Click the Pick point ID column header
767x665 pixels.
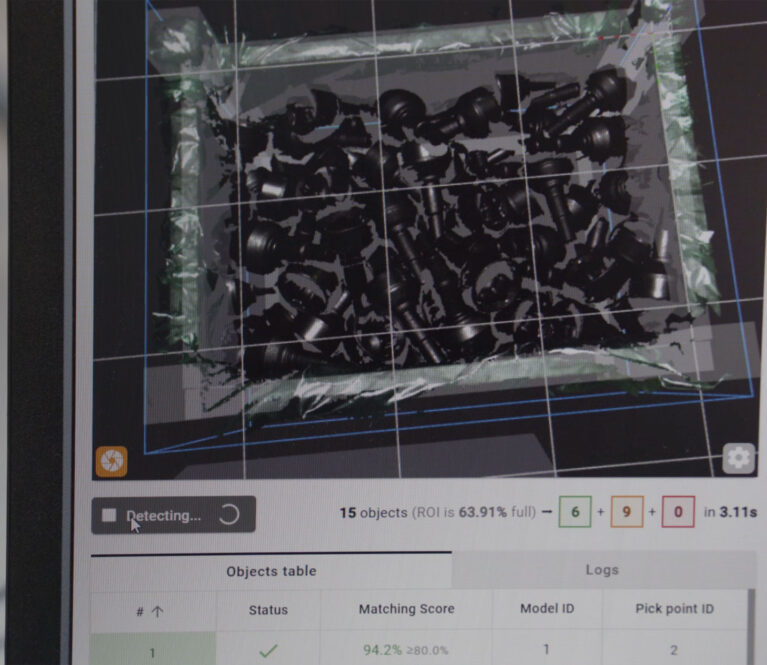674,608
